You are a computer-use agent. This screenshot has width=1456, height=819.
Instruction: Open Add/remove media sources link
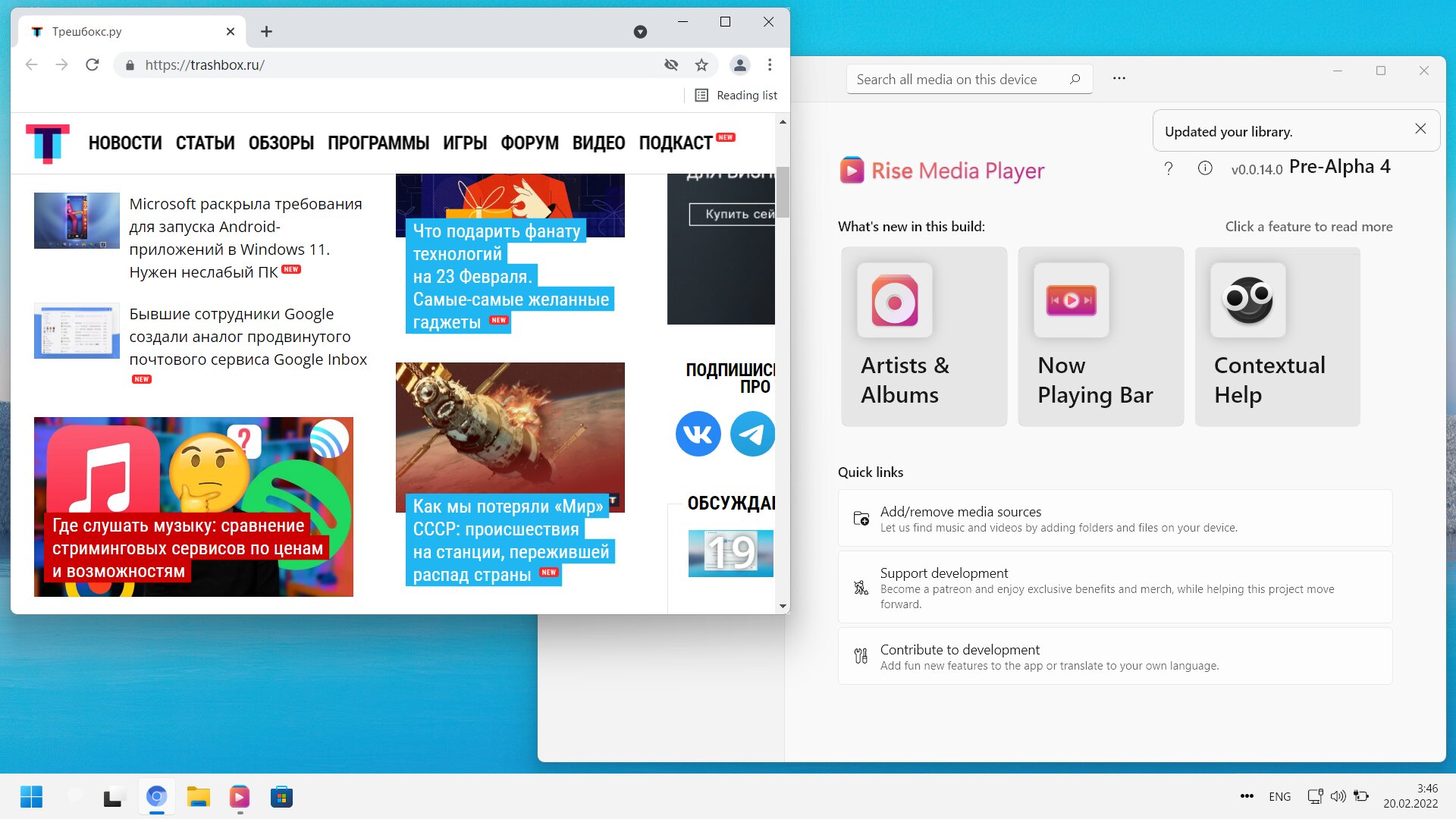[x=1115, y=519]
